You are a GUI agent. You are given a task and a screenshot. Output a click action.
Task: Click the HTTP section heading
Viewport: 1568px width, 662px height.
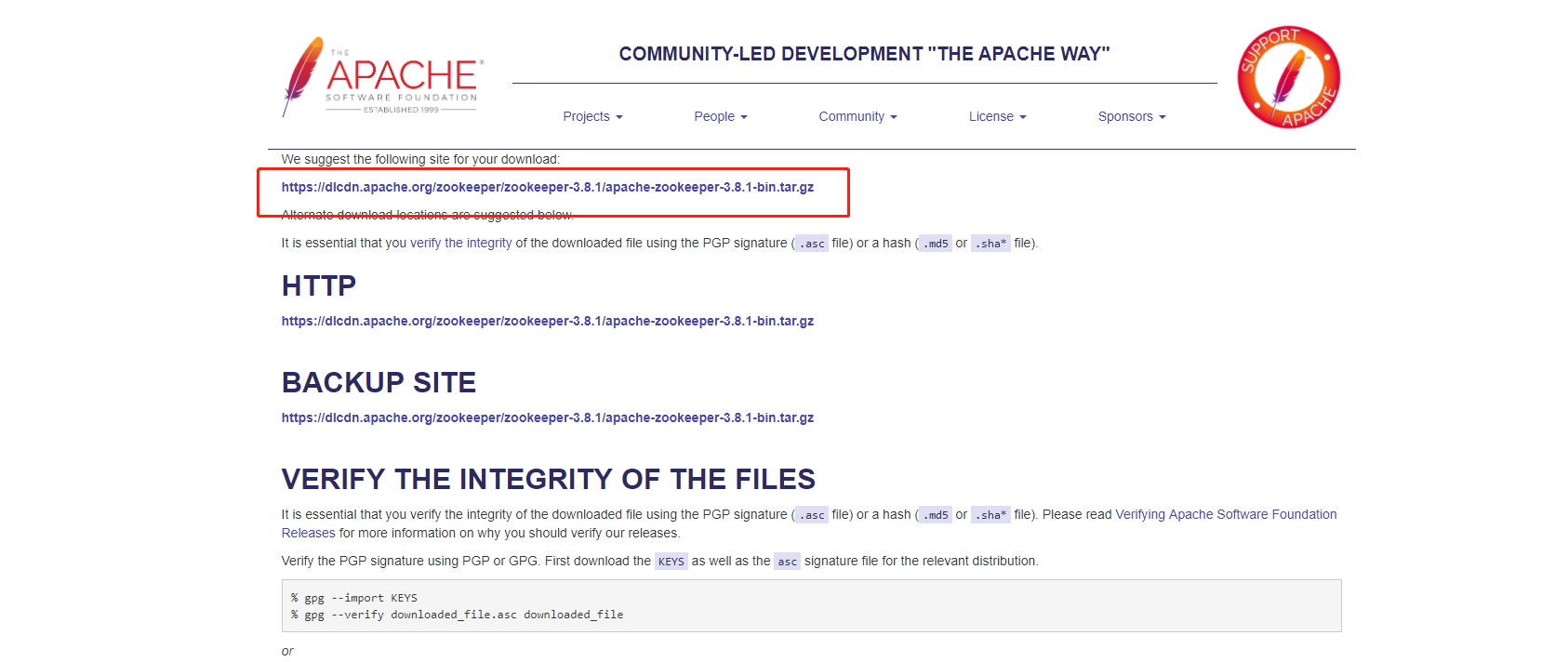click(319, 286)
